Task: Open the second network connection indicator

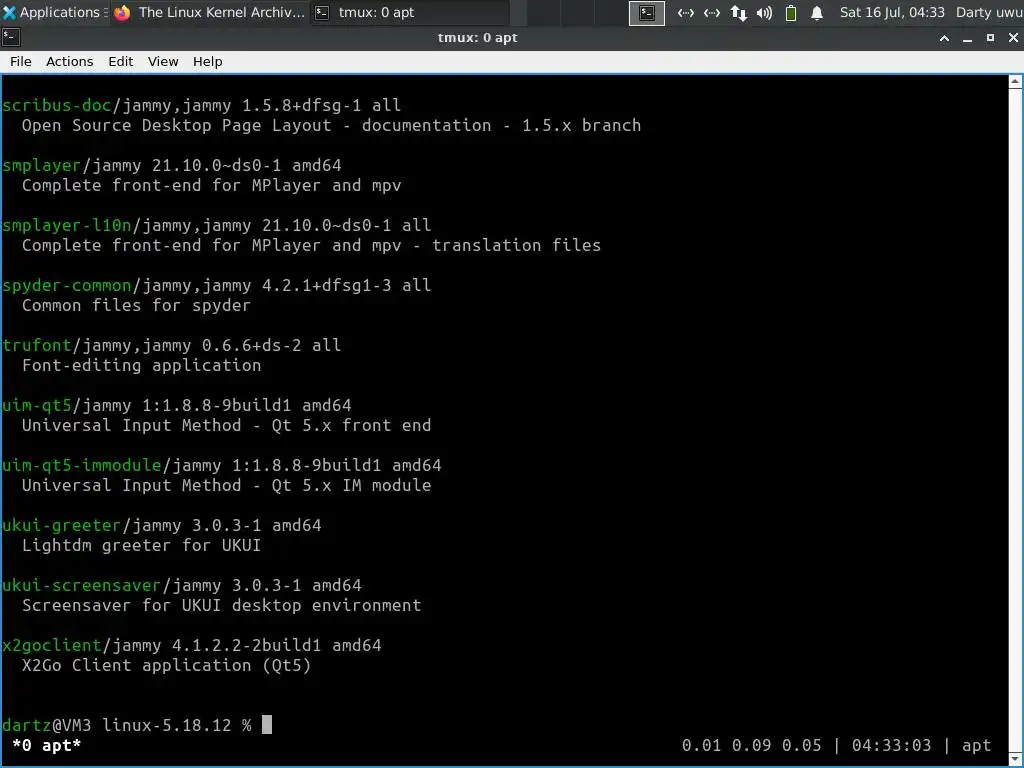Action: coord(712,13)
